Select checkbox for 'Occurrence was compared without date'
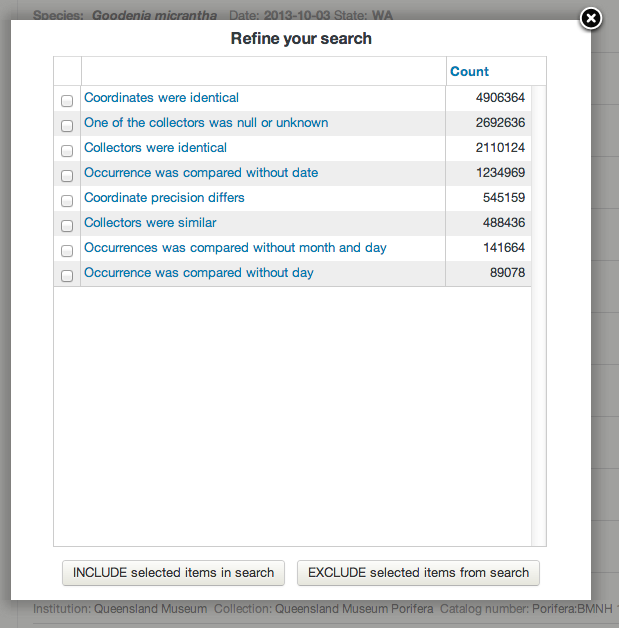 click(67, 176)
